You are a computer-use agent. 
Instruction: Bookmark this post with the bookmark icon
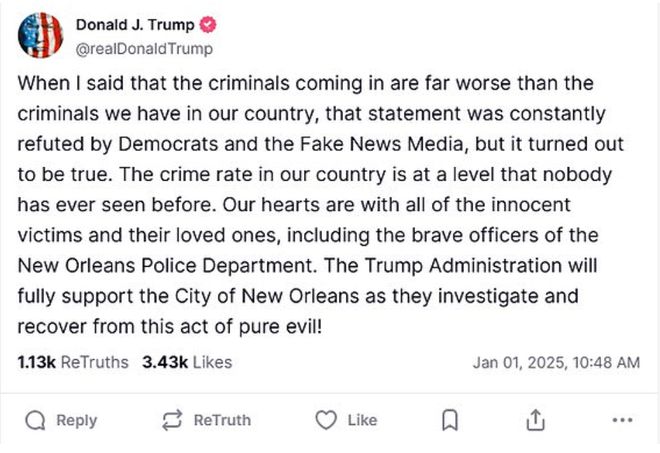(x=450, y=420)
